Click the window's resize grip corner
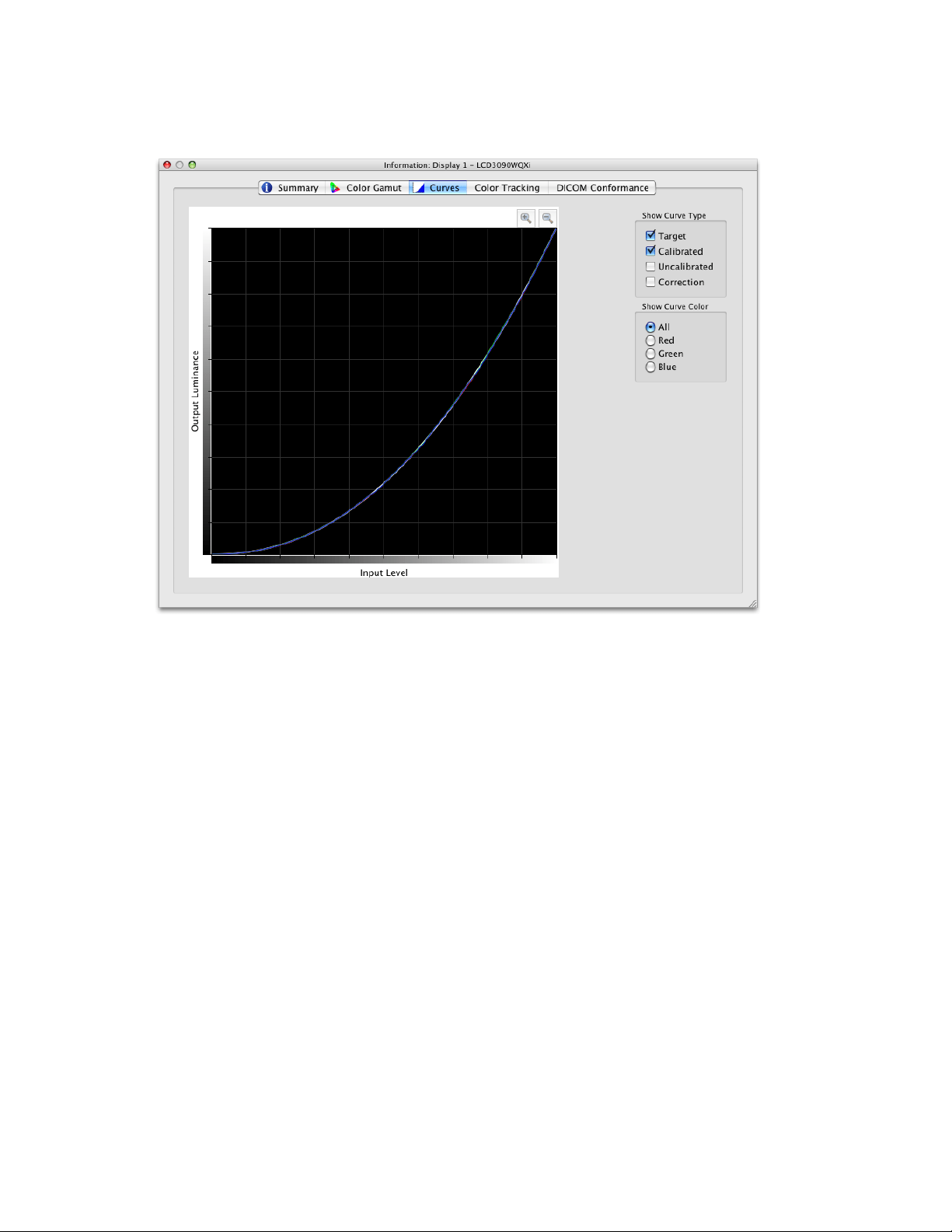Image resolution: width=952 pixels, height=1232 pixels. click(x=751, y=603)
